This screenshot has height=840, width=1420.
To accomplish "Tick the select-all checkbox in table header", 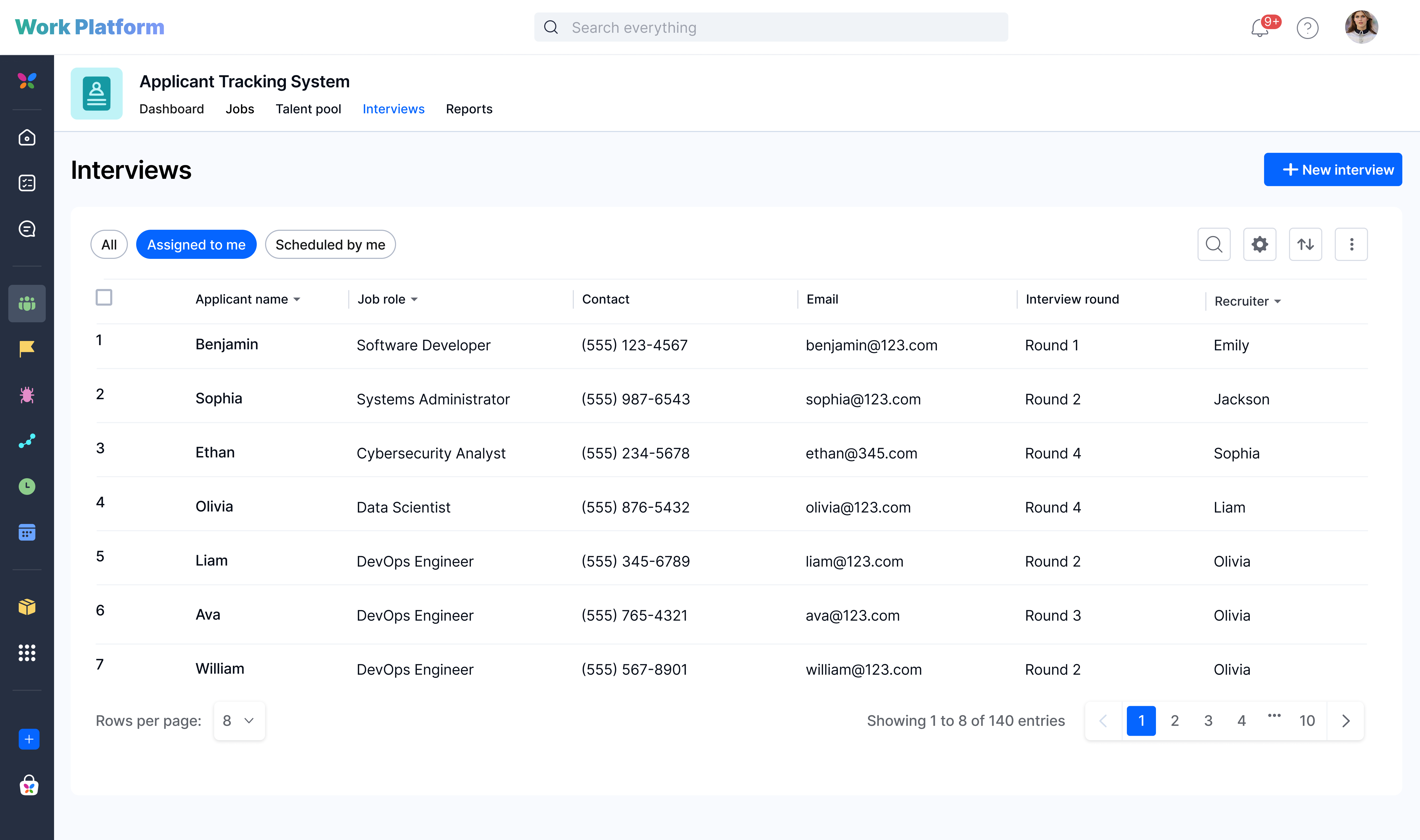I will click(x=104, y=297).
